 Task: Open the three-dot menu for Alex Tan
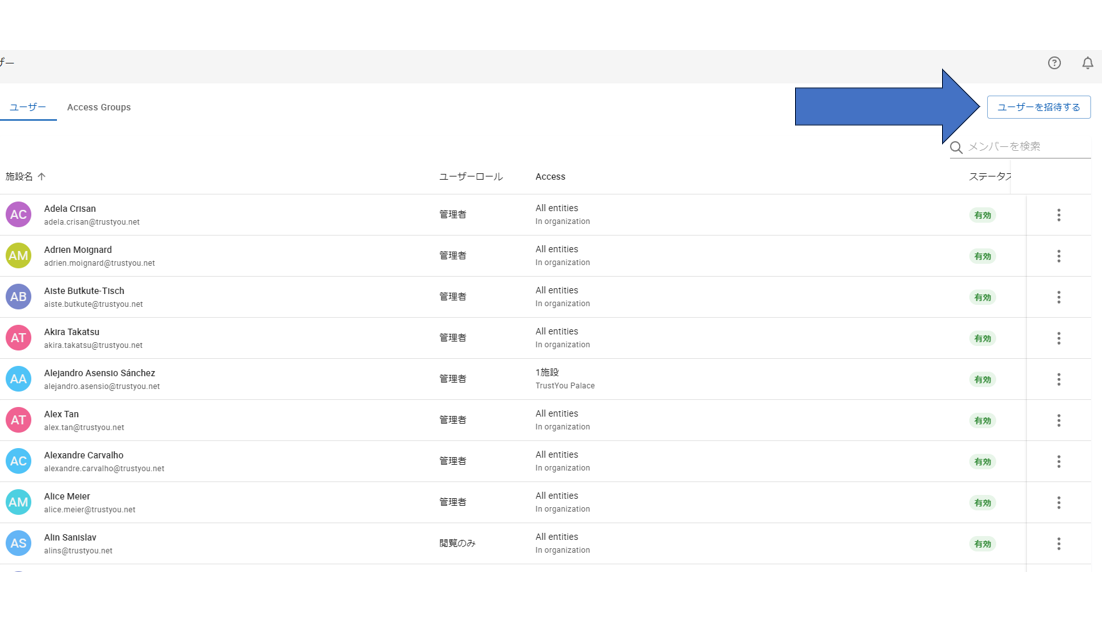click(x=1058, y=420)
